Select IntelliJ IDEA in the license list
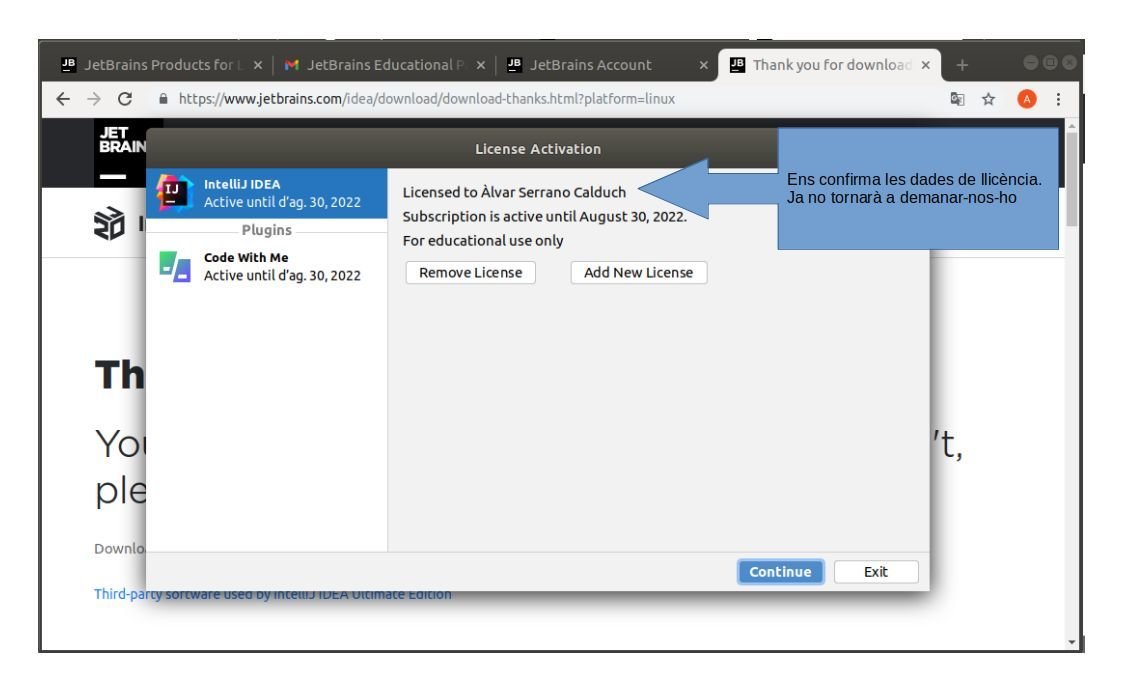Viewport: 1123px width, 691px height. (266, 193)
